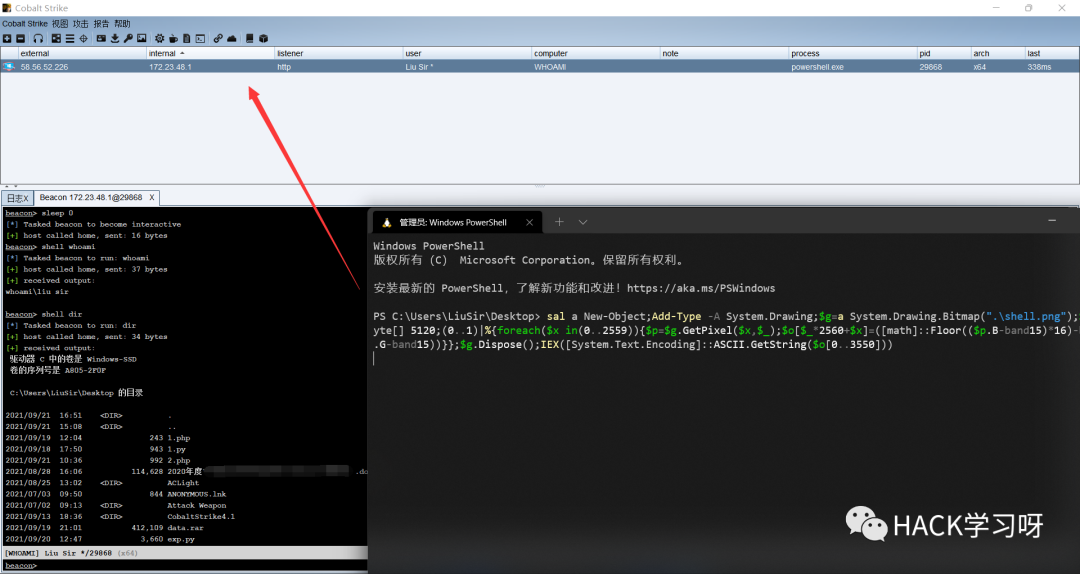The height and width of the screenshot is (574, 1080).
Task: Select internal IP 172.23.48.1 cell
Action: pos(170,67)
